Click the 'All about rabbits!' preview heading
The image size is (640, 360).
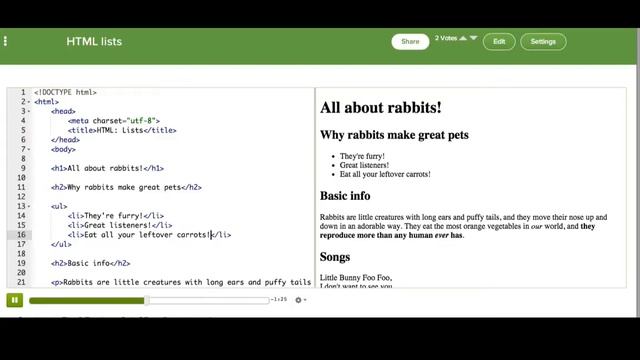pos(381,108)
